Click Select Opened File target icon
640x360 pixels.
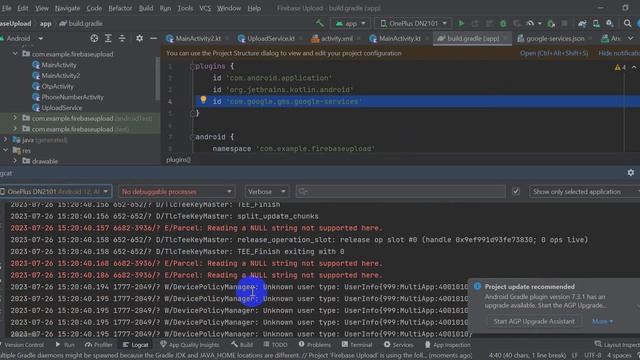point(94,38)
